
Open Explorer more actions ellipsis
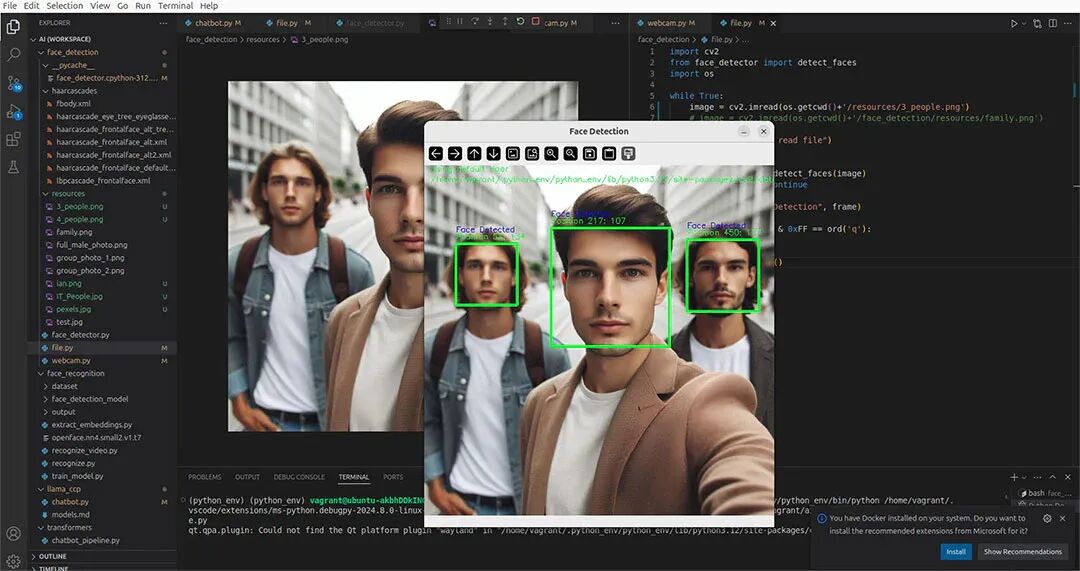[x=163, y=23]
